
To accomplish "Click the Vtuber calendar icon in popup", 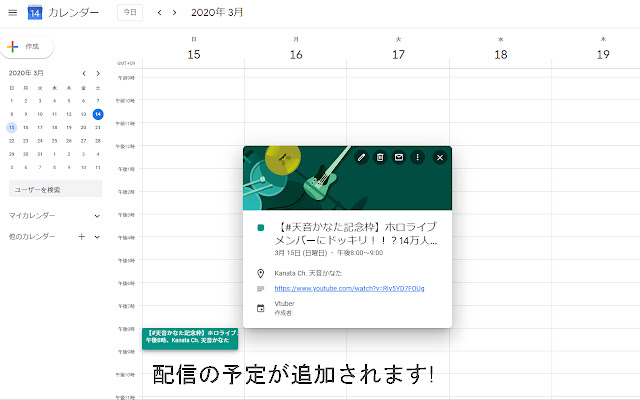I will [260, 308].
